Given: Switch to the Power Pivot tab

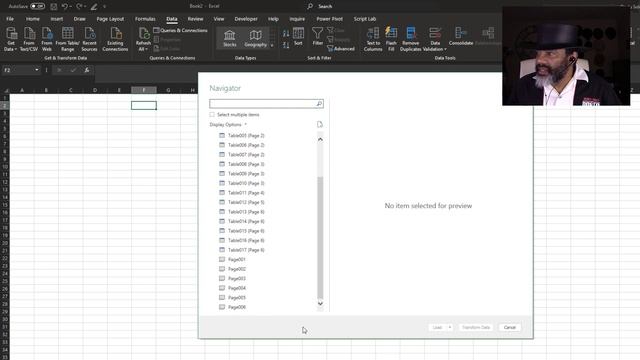Looking at the screenshot, I should click(329, 19).
